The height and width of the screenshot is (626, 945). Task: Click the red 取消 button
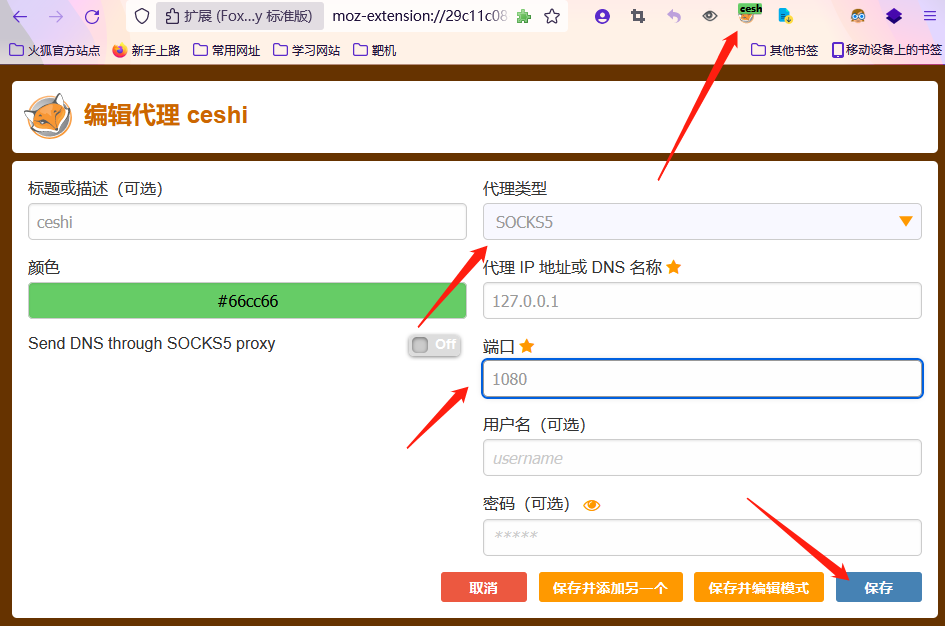point(483,587)
